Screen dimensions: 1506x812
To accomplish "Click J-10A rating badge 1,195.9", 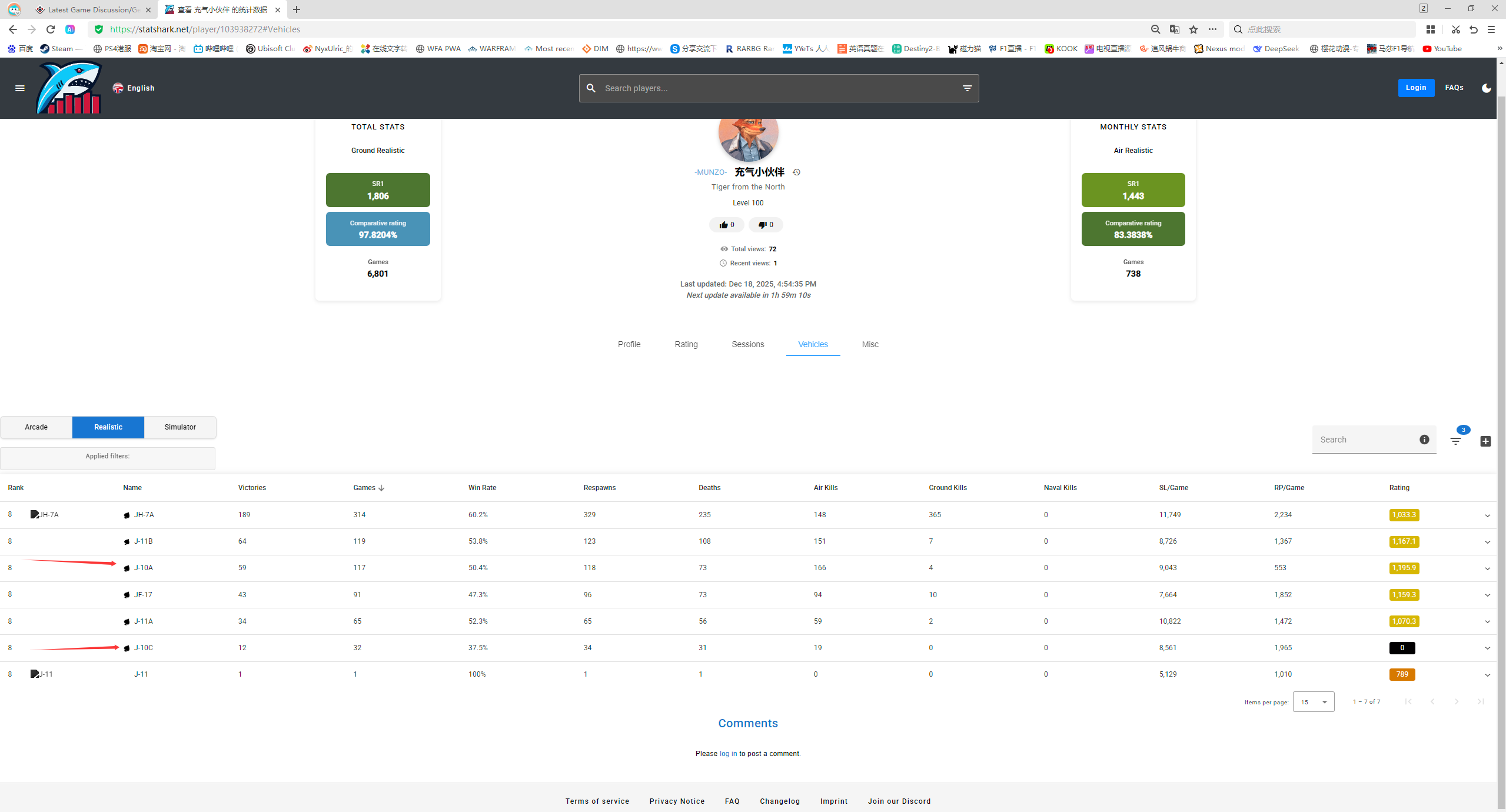I will pyautogui.click(x=1404, y=568).
